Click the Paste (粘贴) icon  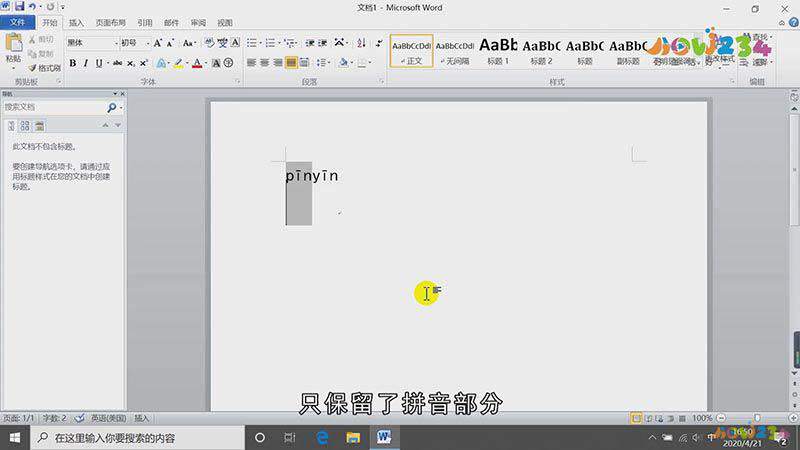point(14,43)
